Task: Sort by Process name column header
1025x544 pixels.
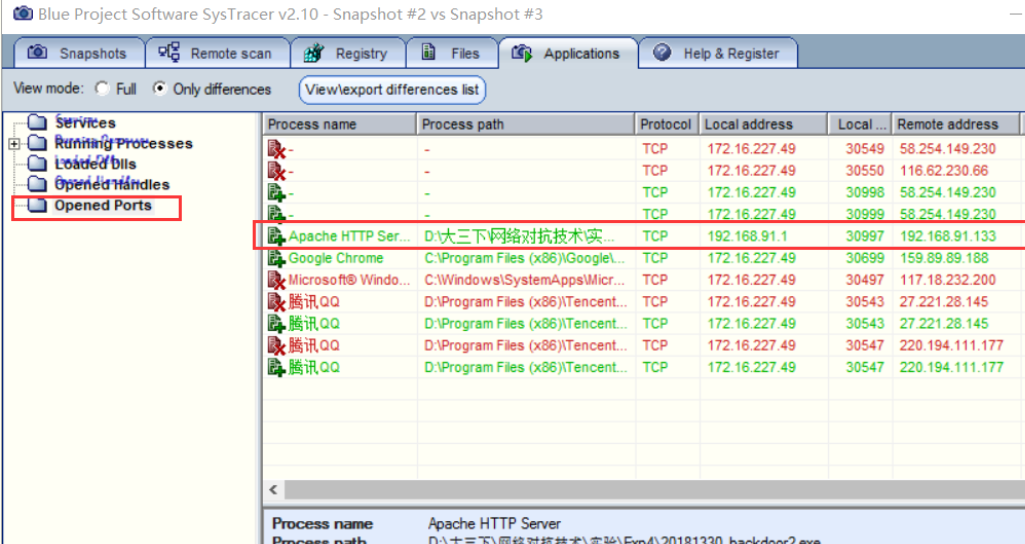Action: click(x=339, y=124)
